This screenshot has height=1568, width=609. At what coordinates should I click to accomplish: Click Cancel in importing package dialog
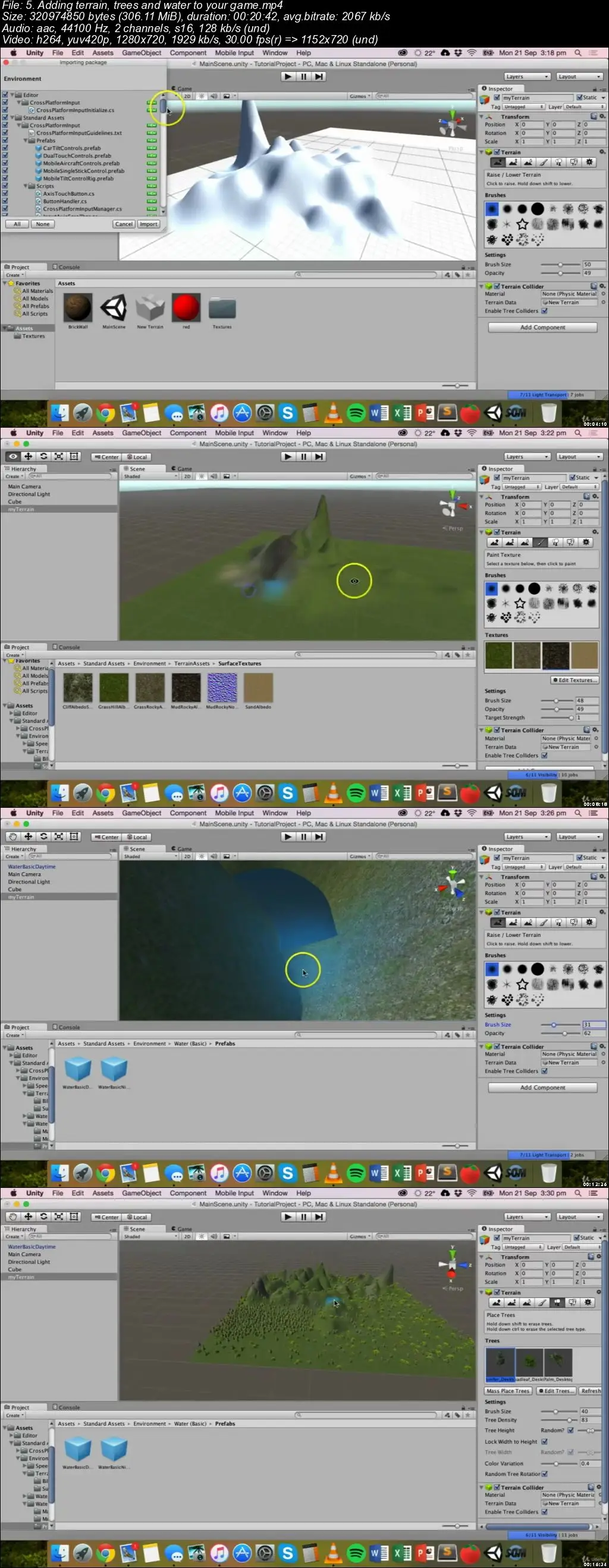pyautogui.click(x=124, y=224)
